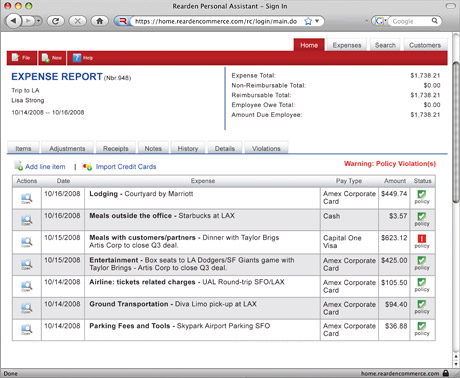Reload the page with the refresh icon
The width and height of the screenshot is (460, 378).
(55, 21)
